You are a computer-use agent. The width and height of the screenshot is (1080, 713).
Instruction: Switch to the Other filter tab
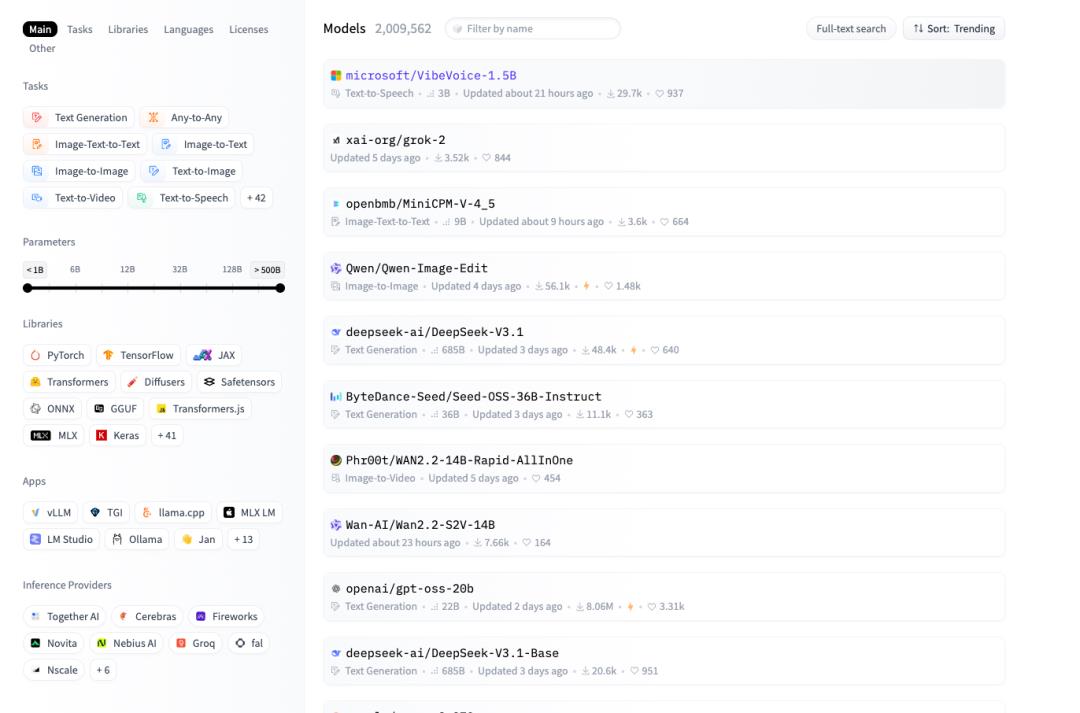(42, 49)
